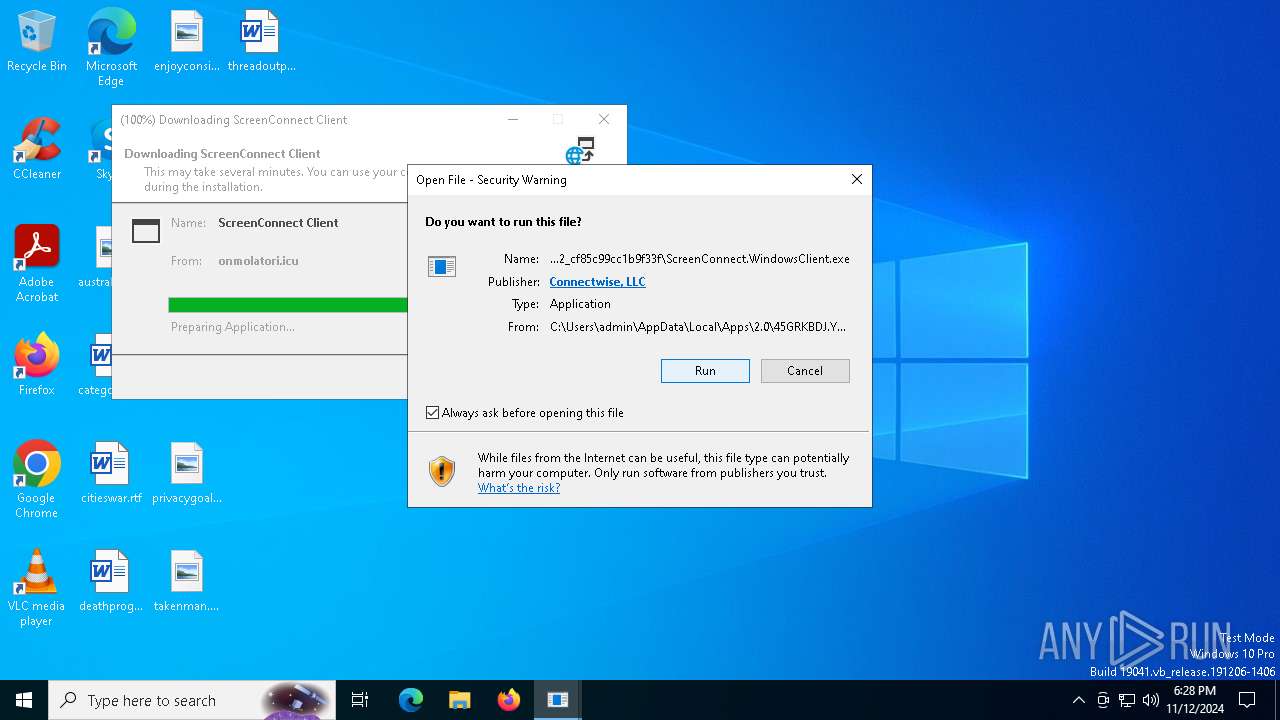Minimize the Downloading ScreenConnect Client window
The width and height of the screenshot is (1280, 720).
point(513,119)
